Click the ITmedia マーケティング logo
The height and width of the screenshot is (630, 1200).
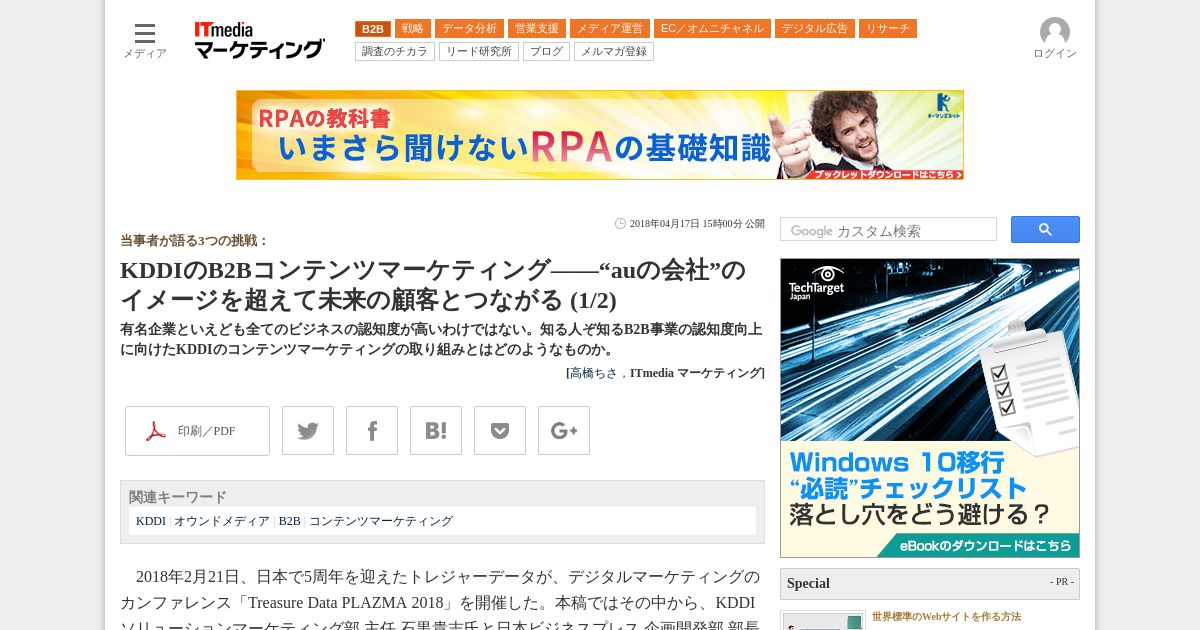point(259,40)
